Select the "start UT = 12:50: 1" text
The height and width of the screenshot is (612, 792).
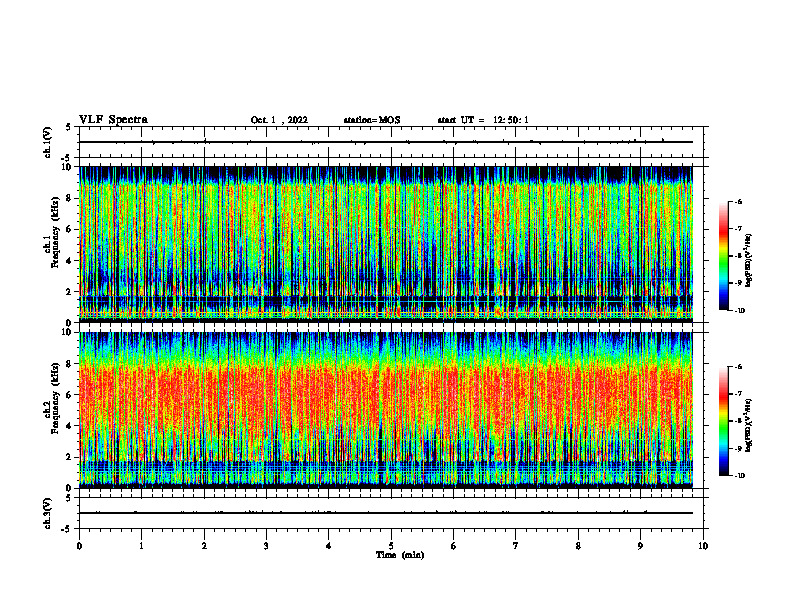click(x=483, y=120)
